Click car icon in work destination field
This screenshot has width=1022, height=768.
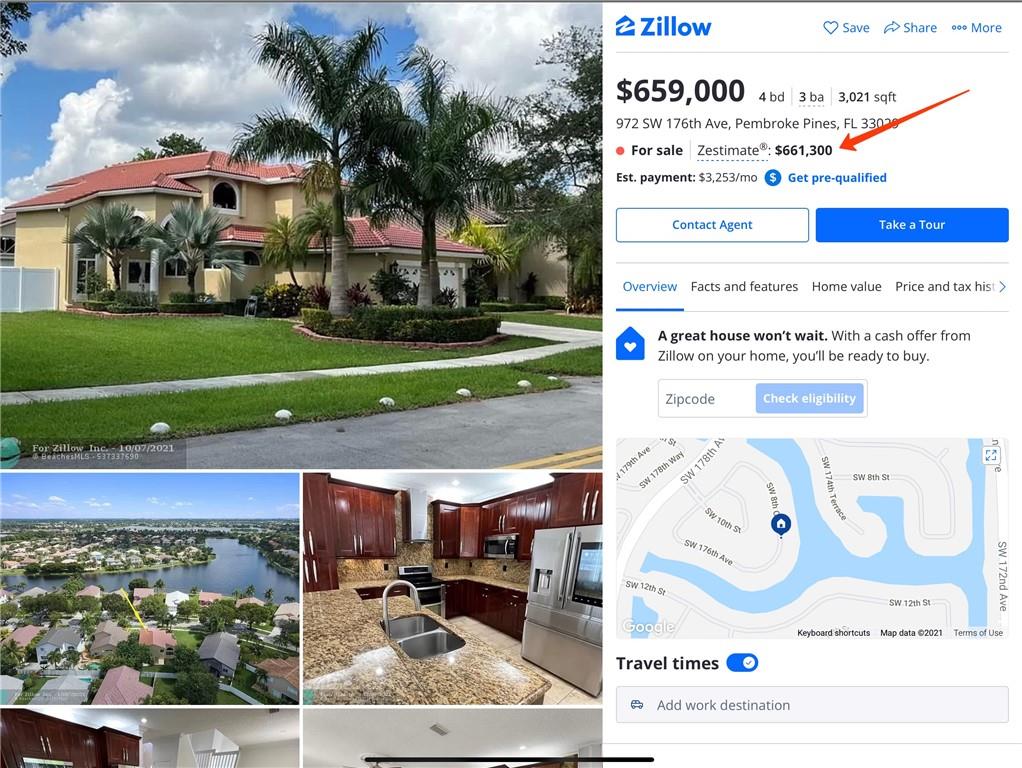pyautogui.click(x=637, y=705)
